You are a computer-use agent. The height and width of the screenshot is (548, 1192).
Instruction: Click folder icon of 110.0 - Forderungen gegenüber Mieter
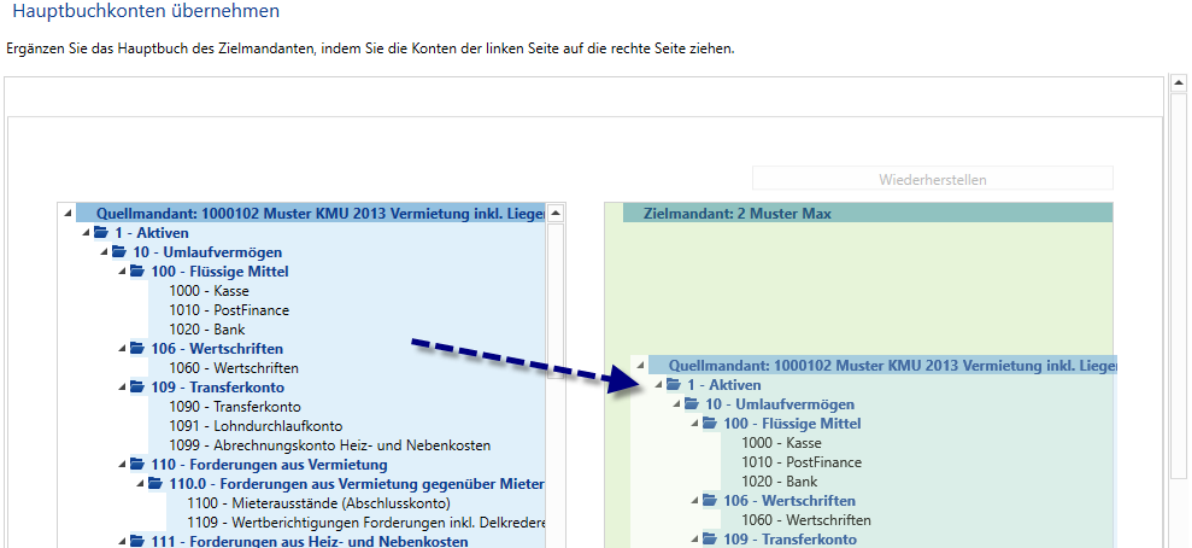[155, 483]
